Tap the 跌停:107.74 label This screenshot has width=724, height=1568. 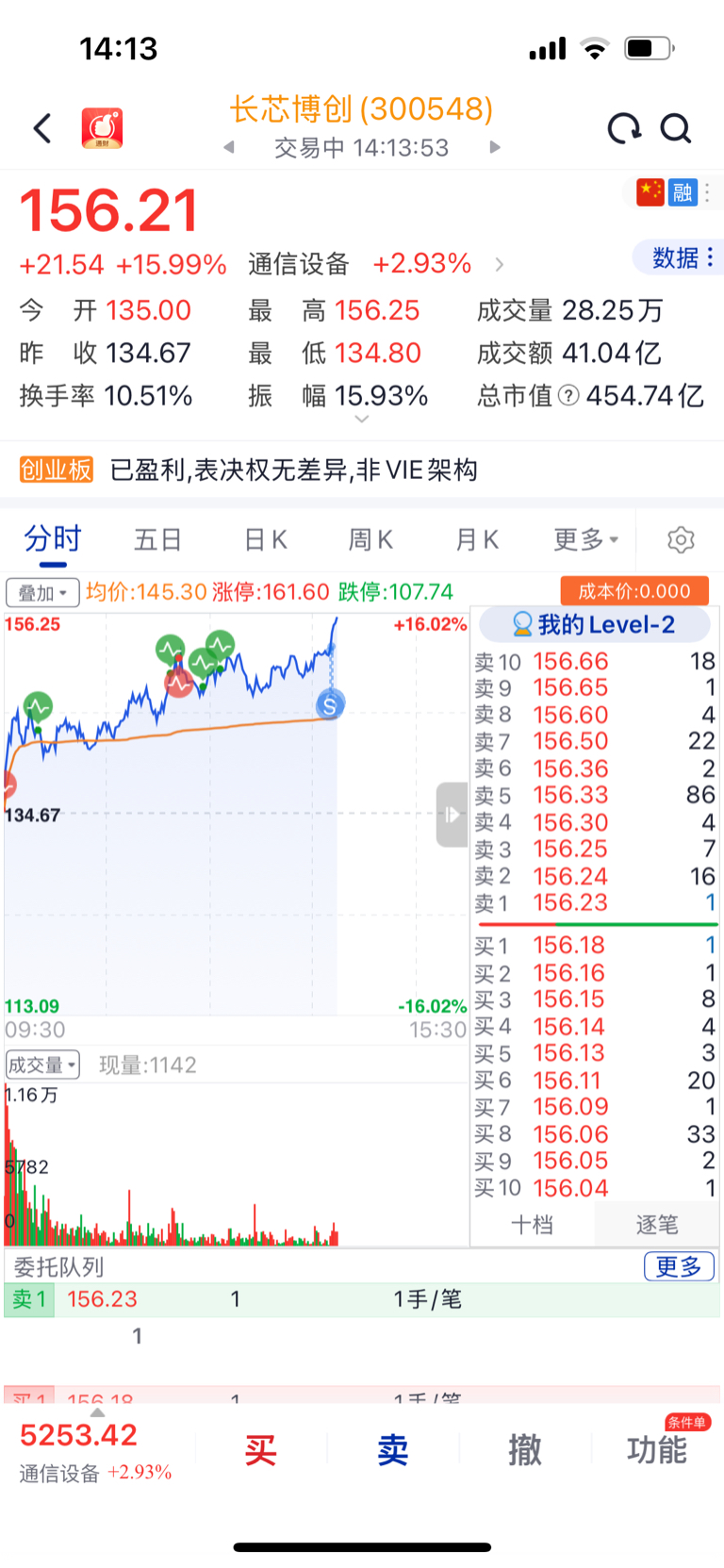coord(396,591)
